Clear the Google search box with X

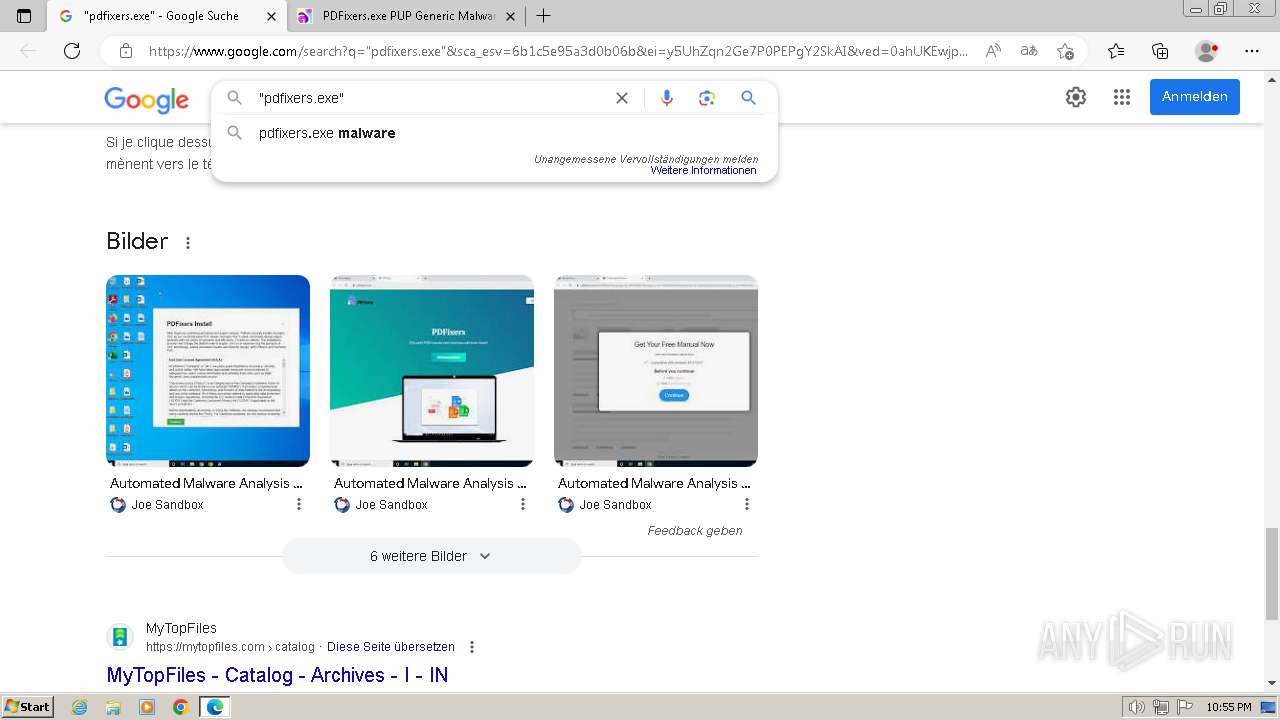[x=622, y=98]
